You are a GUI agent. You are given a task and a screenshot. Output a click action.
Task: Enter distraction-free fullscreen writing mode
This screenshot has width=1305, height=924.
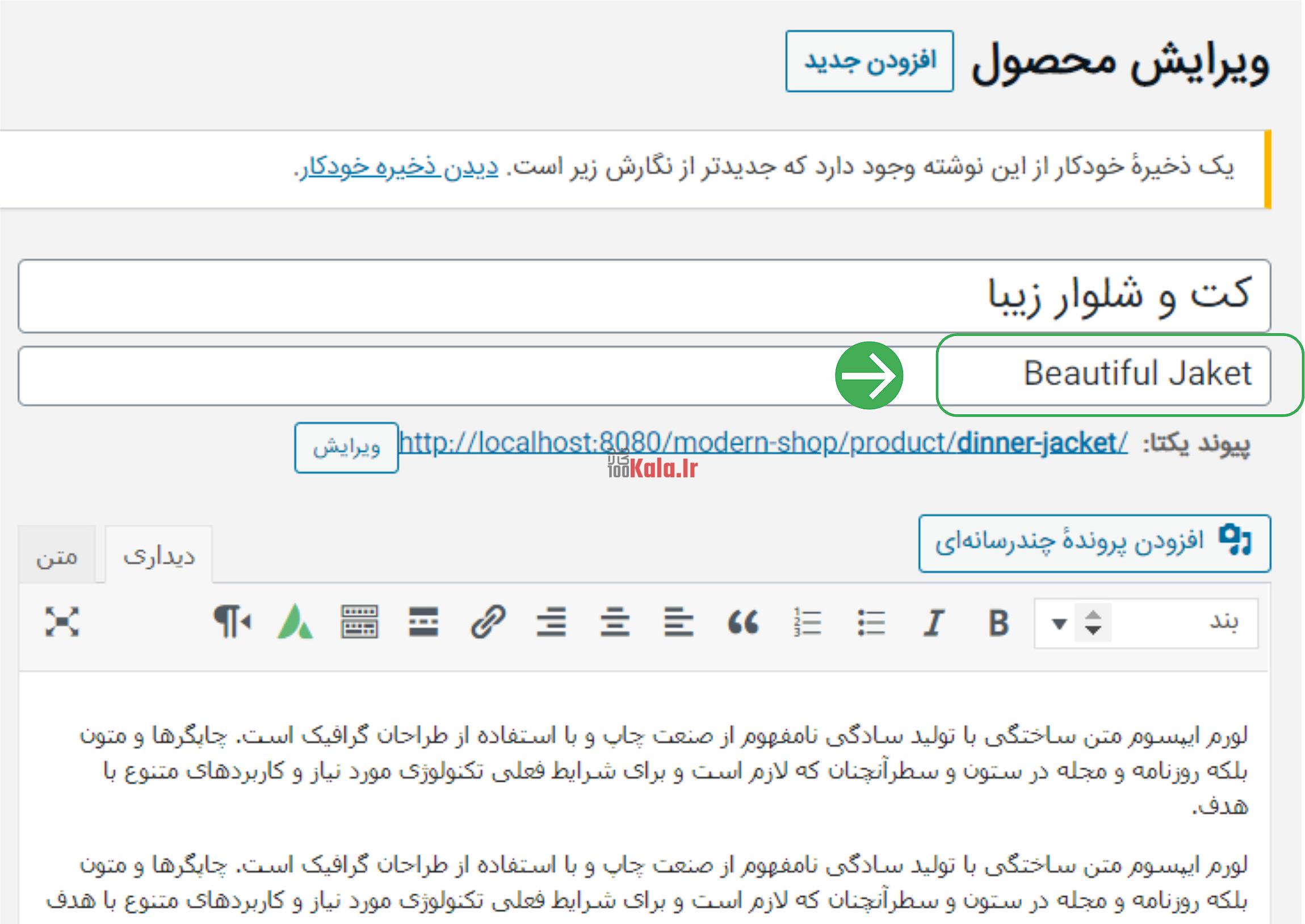tap(62, 623)
